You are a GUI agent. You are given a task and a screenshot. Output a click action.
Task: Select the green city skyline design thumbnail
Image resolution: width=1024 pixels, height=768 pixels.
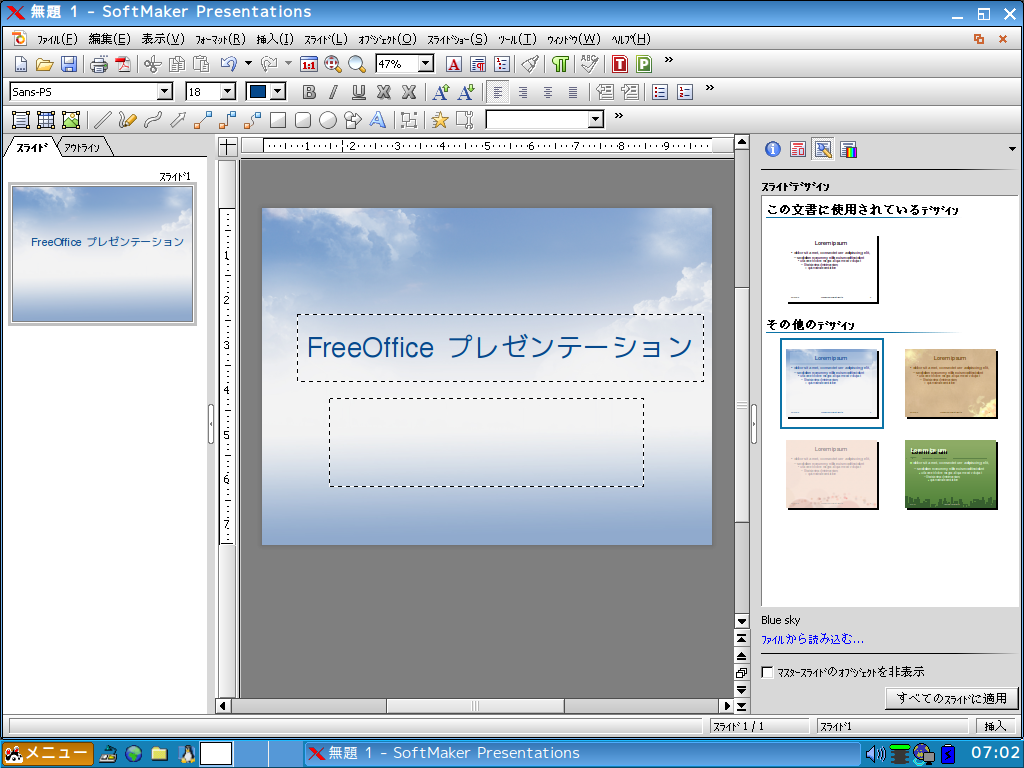[x=951, y=475]
